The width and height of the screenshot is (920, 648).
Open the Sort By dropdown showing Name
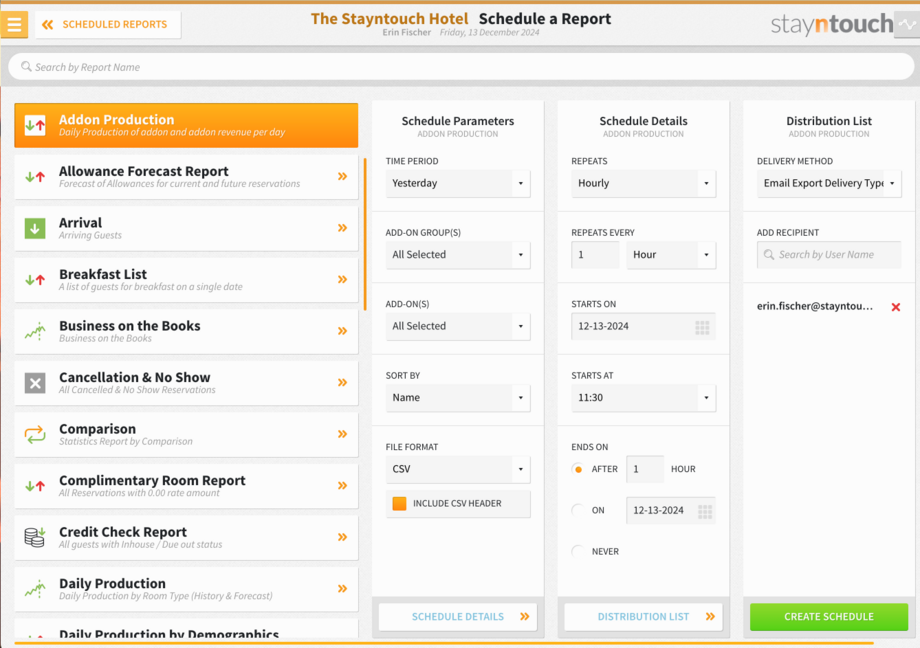(x=458, y=398)
